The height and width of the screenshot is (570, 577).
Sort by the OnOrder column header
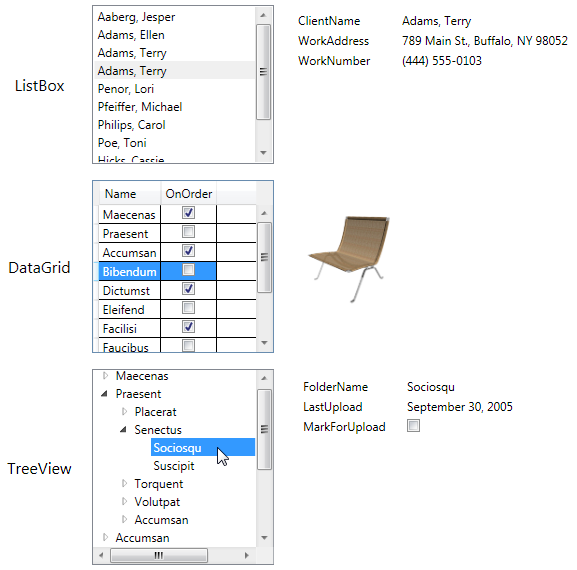pyautogui.click(x=188, y=194)
